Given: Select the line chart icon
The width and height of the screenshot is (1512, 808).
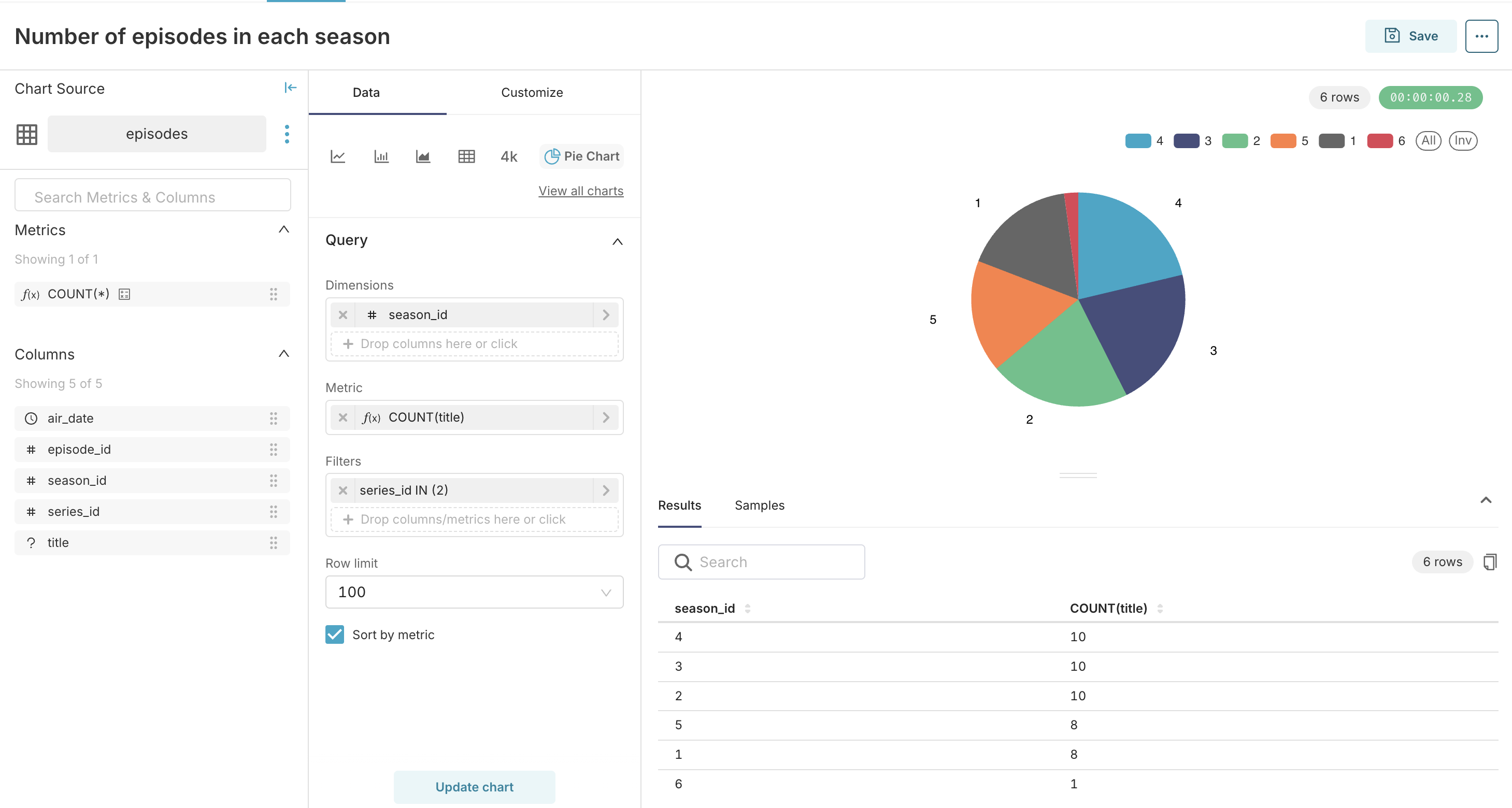Looking at the screenshot, I should pyautogui.click(x=337, y=156).
